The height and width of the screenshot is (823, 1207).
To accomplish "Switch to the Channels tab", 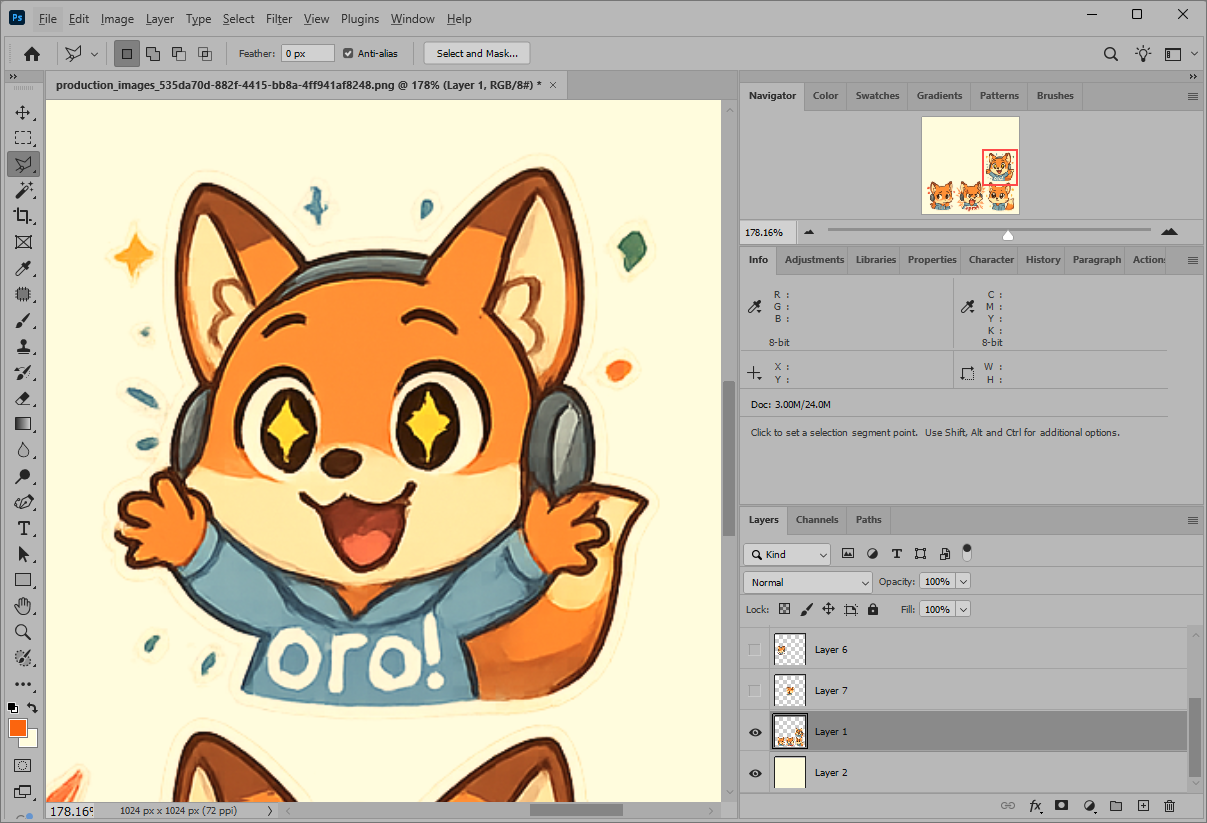I will click(x=816, y=520).
